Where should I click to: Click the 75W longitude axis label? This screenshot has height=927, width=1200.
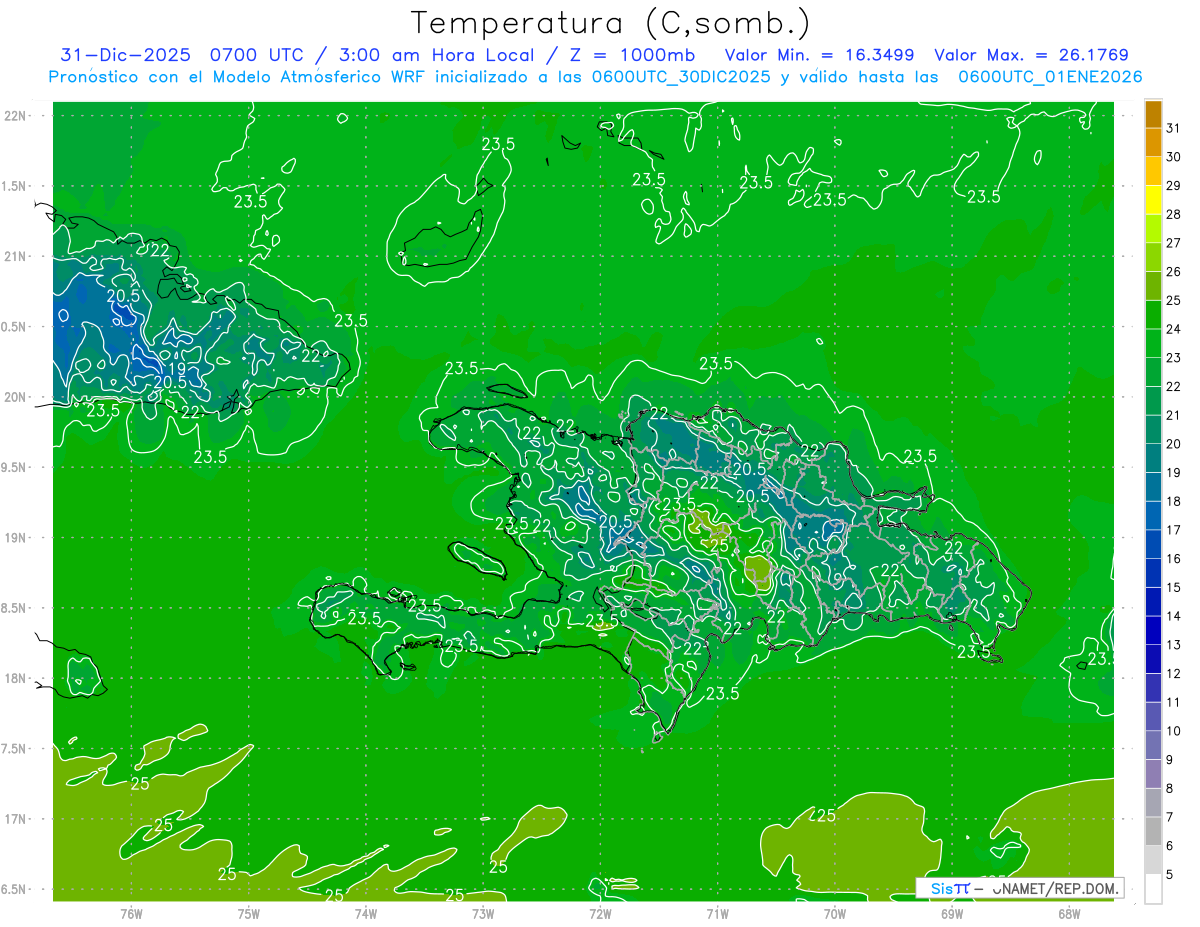coord(249,913)
